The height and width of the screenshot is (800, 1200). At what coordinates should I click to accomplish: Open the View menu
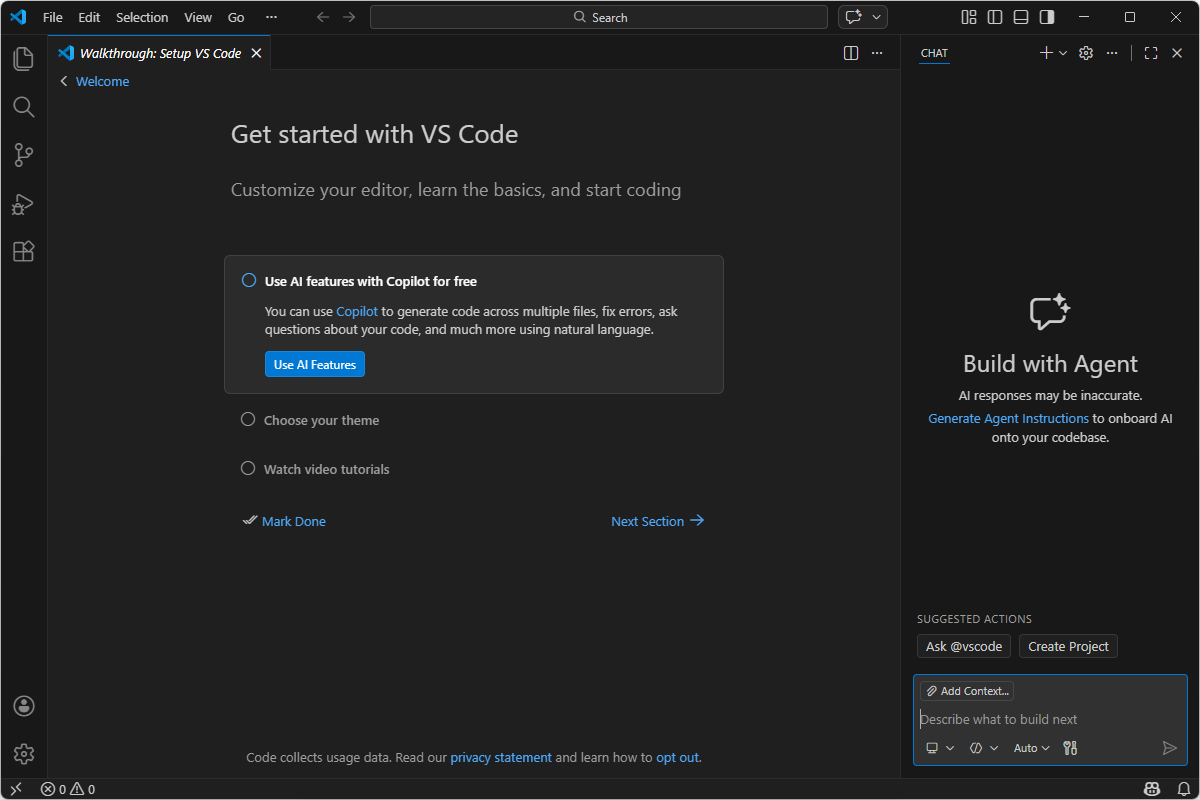click(x=197, y=17)
